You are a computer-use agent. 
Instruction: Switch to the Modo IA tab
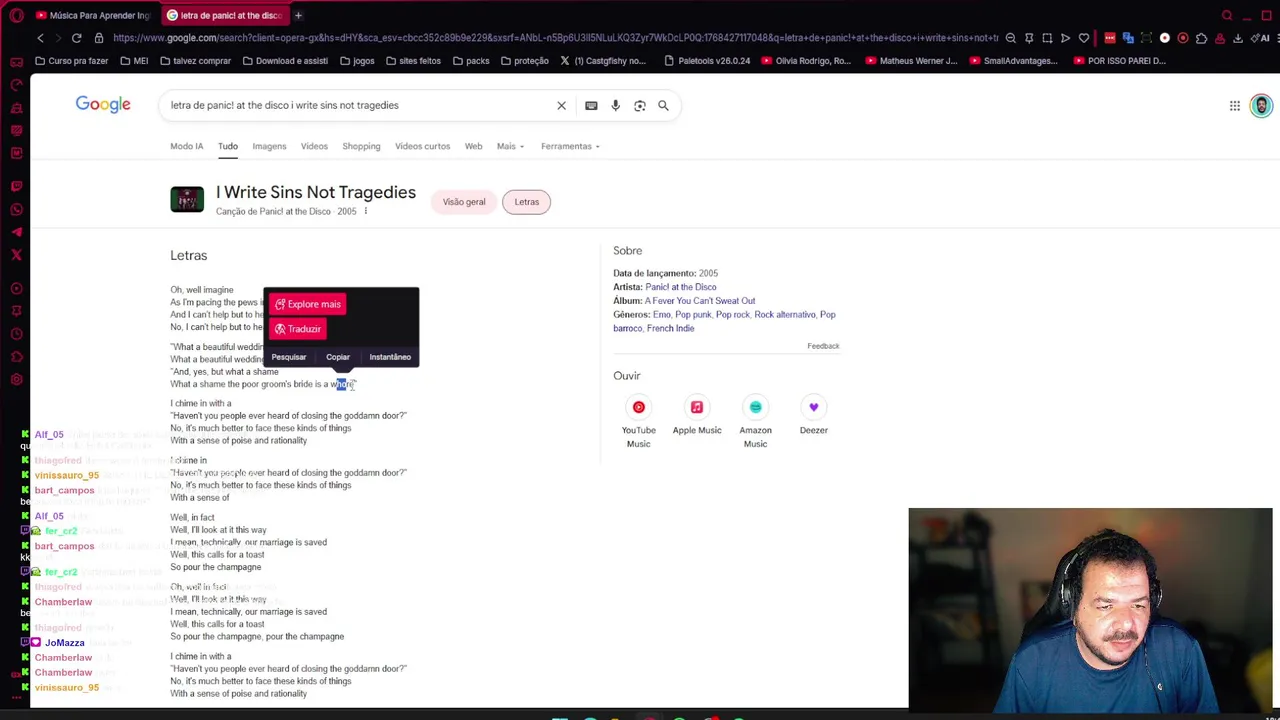[186, 146]
